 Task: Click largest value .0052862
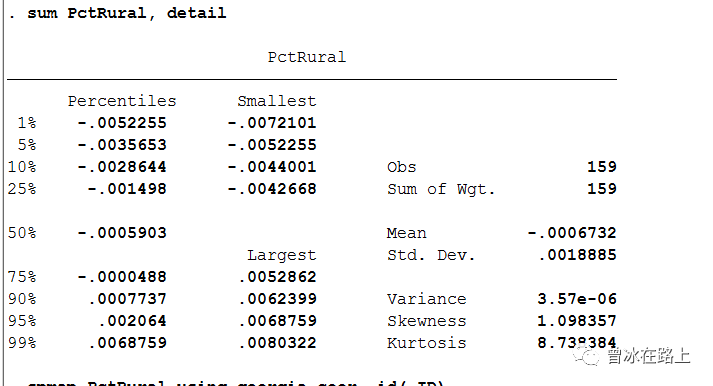pyautogui.click(x=277, y=277)
